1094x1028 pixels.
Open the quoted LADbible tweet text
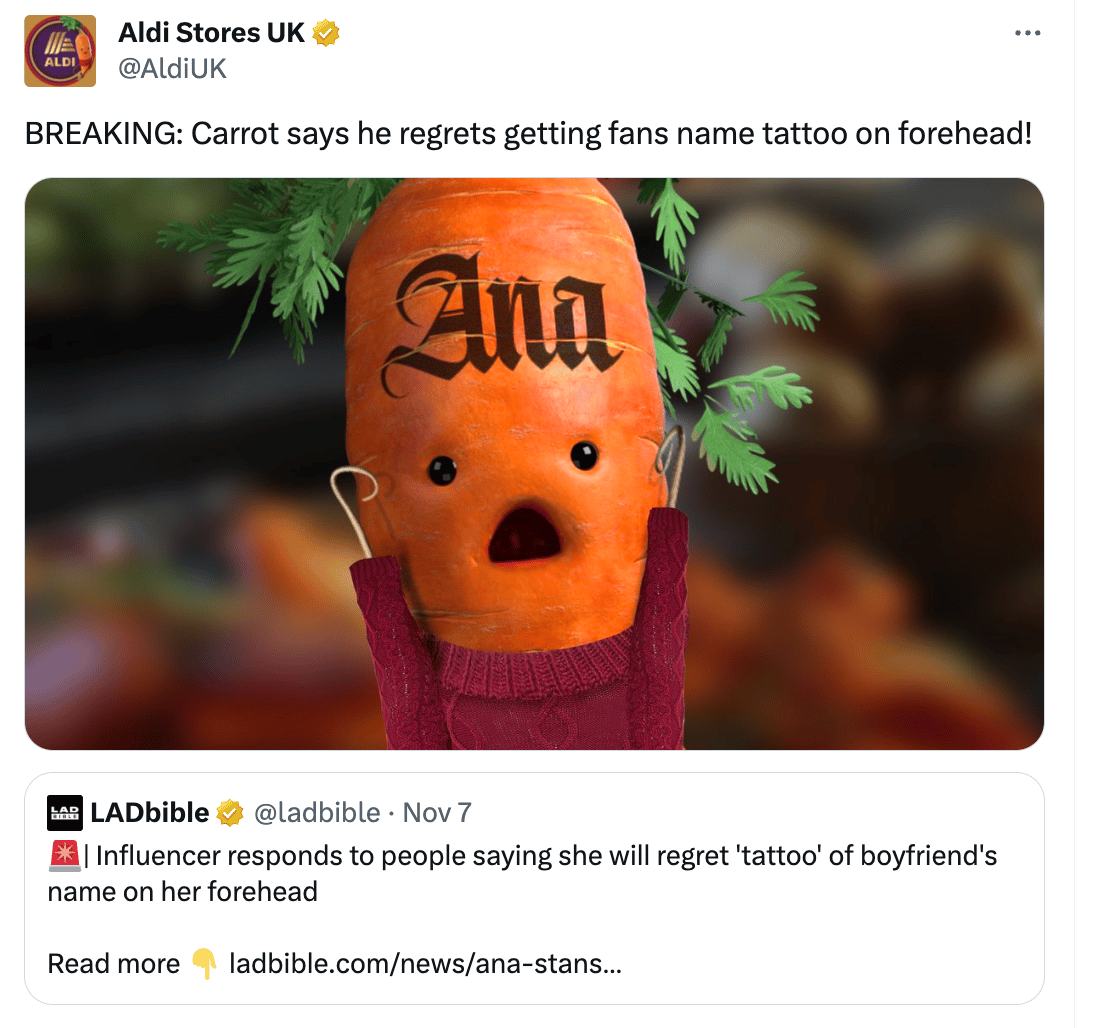(x=523, y=874)
